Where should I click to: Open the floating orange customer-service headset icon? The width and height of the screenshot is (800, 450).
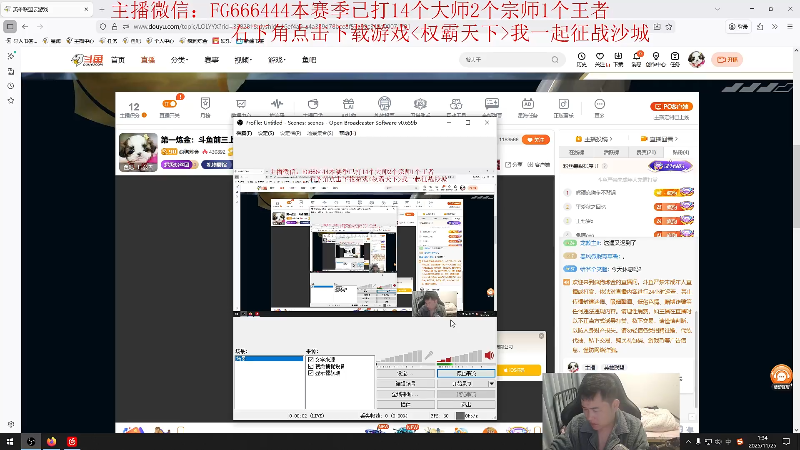coord(781,377)
